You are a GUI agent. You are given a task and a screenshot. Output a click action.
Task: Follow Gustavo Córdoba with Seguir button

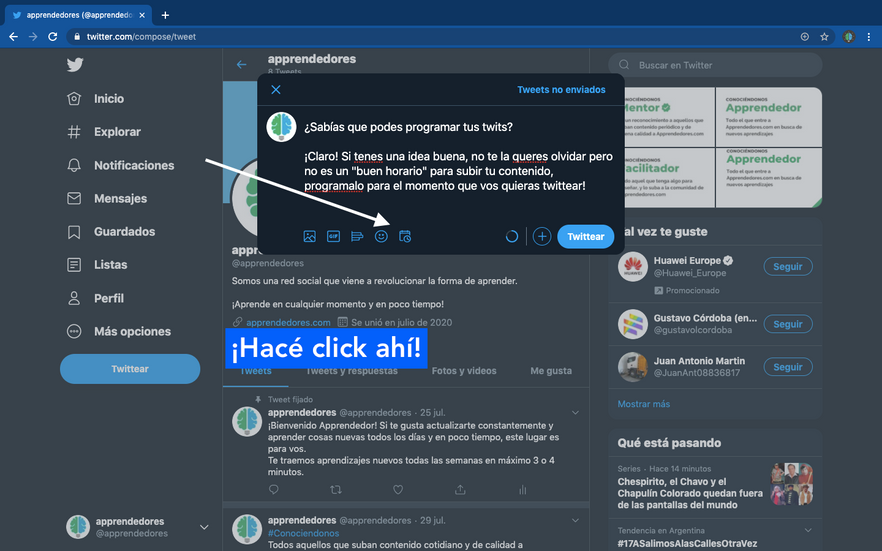788,324
